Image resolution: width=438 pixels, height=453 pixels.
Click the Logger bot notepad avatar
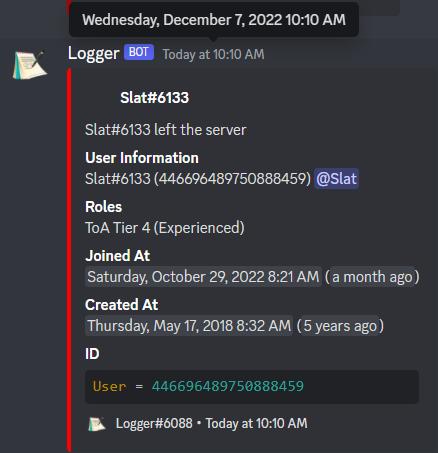click(x=30, y=65)
